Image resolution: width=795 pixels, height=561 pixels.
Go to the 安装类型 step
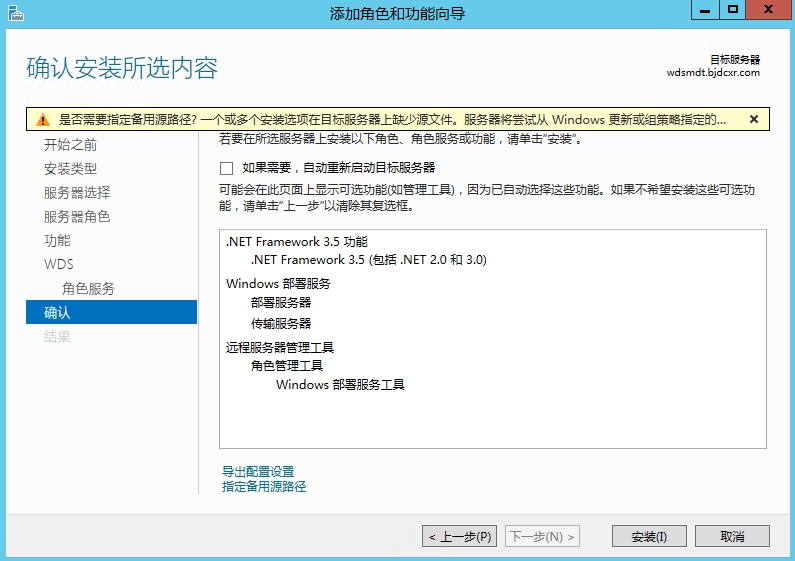pyautogui.click(x=70, y=169)
